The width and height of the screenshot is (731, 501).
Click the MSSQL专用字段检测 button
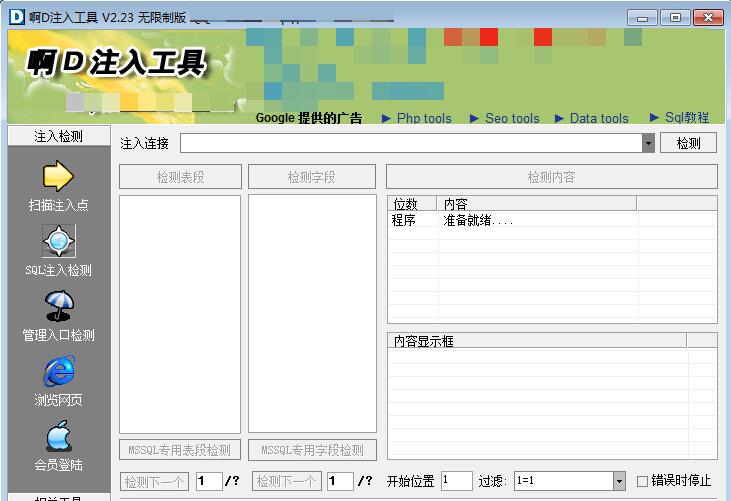pos(312,450)
